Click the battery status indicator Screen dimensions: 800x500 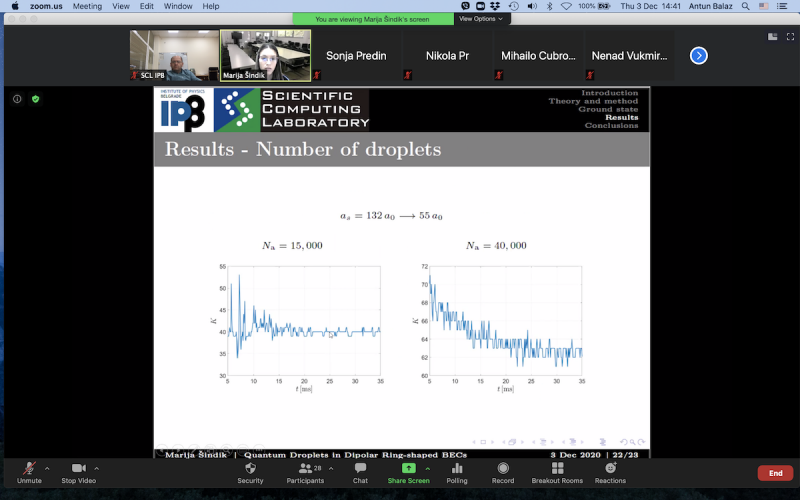click(x=594, y=6)
